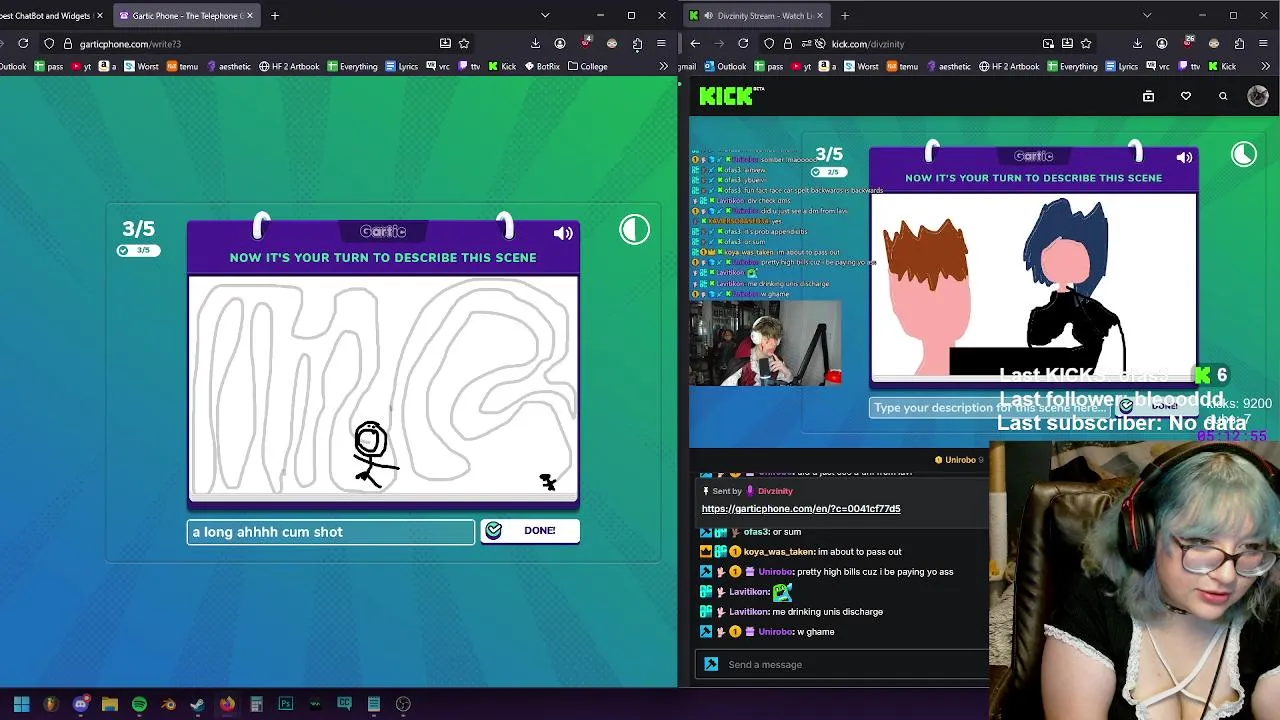This screenshot has width=1280, height=720.
Task: Open the Kick clips/browse icon in header
Action: [1148, 96]
